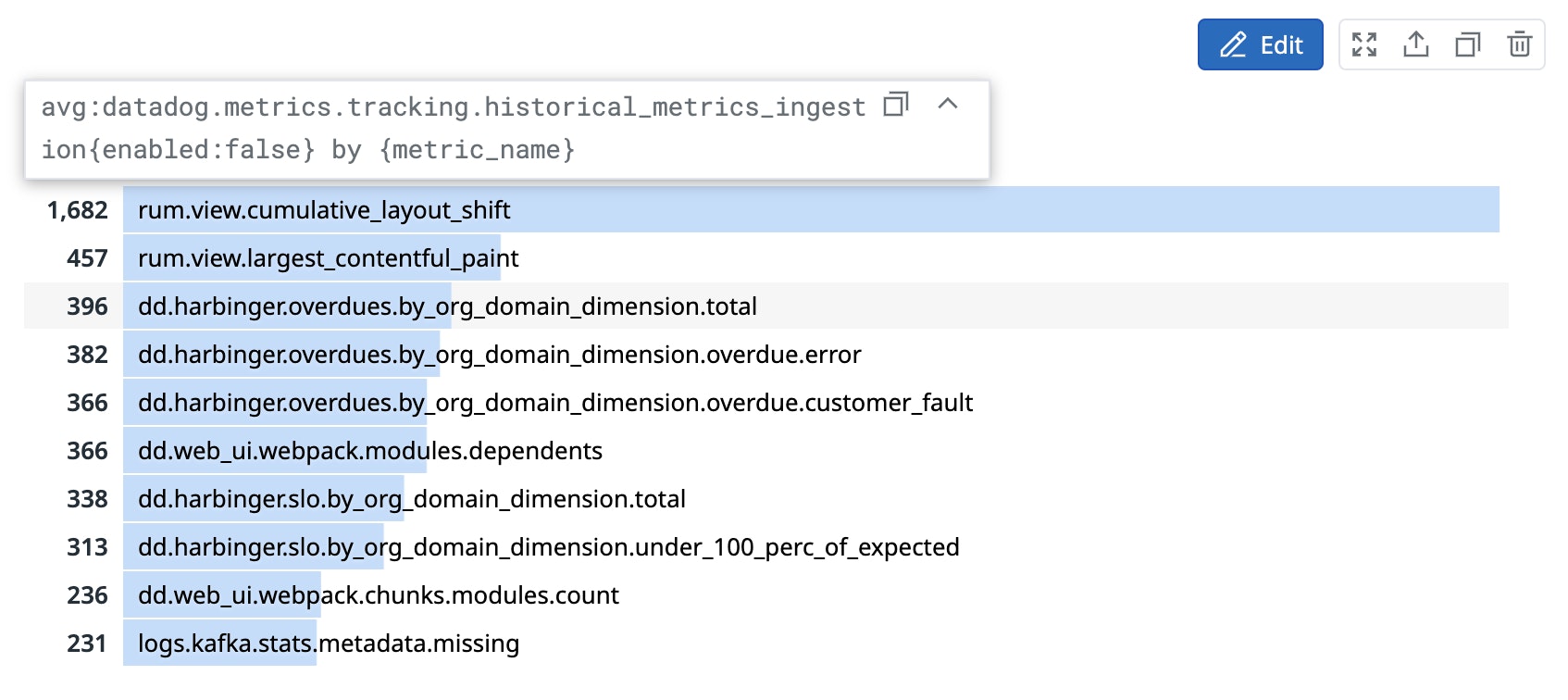Click dd.web_ui.webpack.modules.dependents row
The width and height of the screenshot is (1568, 700).
coord(370,451)
